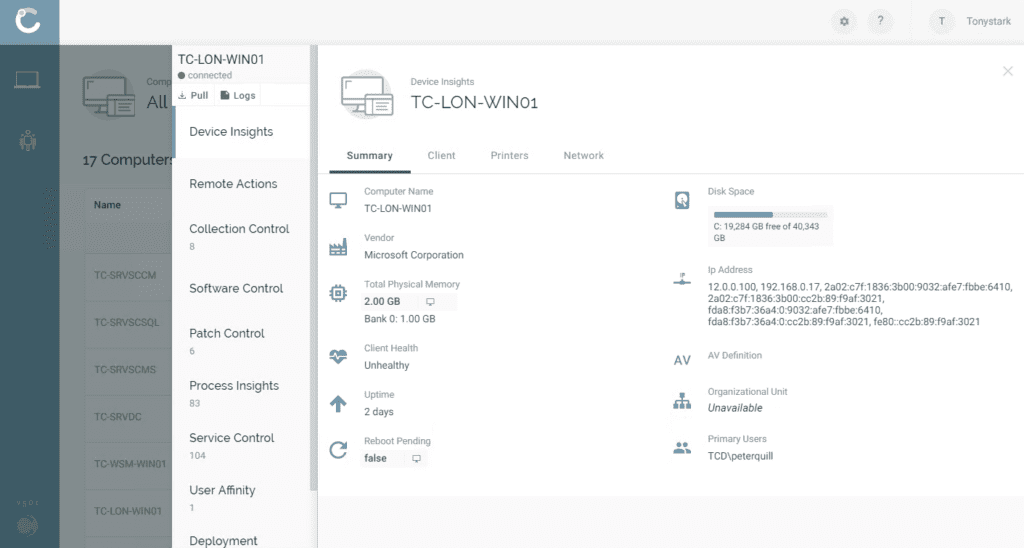The width and height of the screenshot is (1024, 548).
Task: Click the device menu vertical scrollbar
Action: coord(313,268)
